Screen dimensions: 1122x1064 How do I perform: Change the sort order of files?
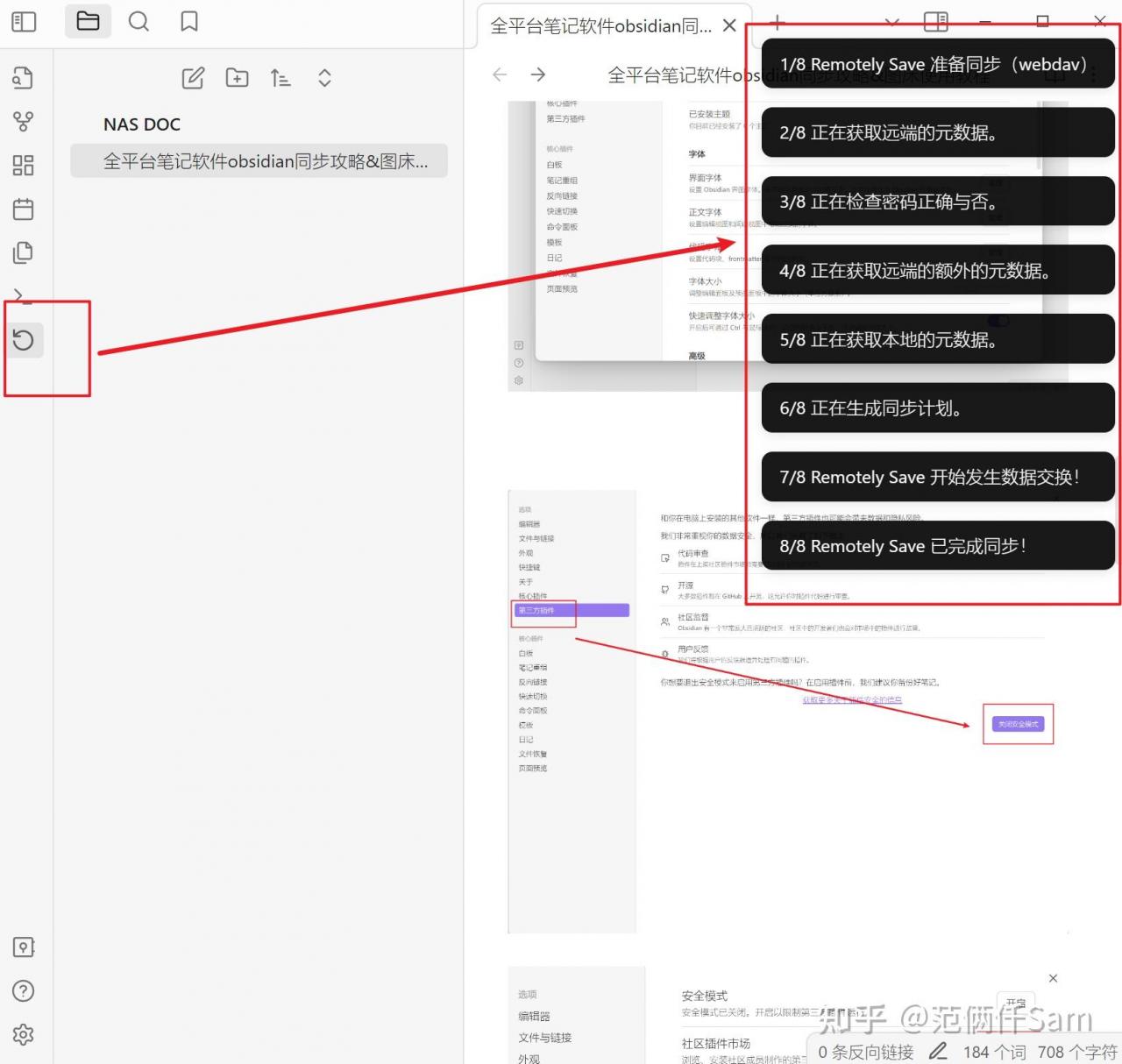click(x=280, y=78)
